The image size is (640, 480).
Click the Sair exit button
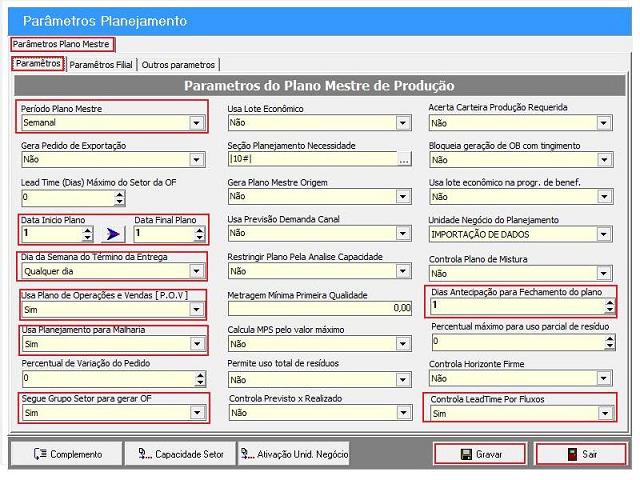point(581,454)
